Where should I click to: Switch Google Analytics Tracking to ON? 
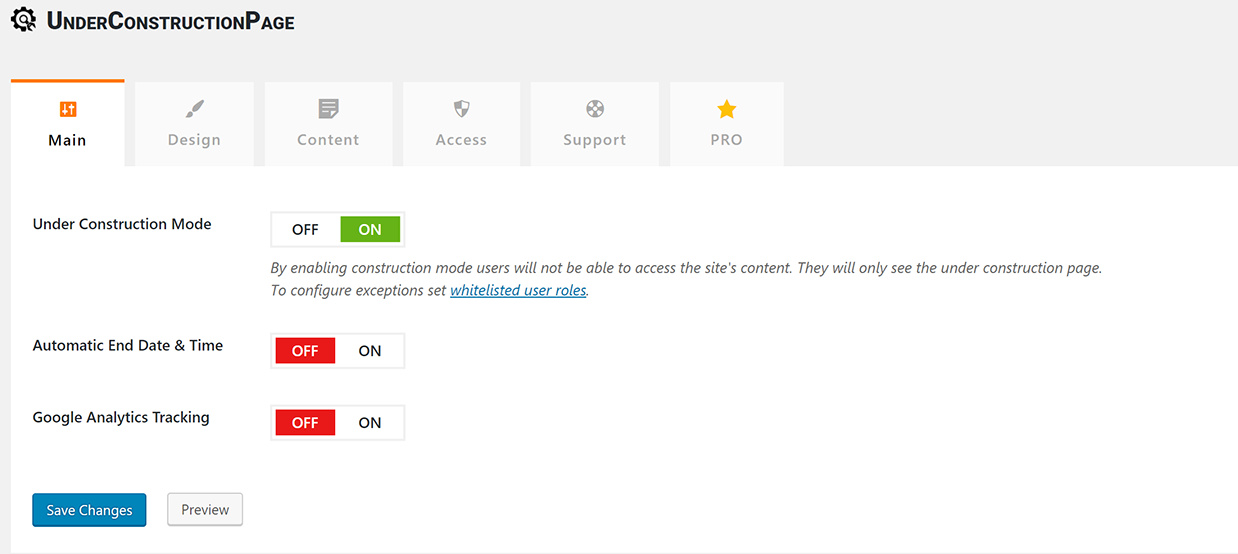(370, 423)
